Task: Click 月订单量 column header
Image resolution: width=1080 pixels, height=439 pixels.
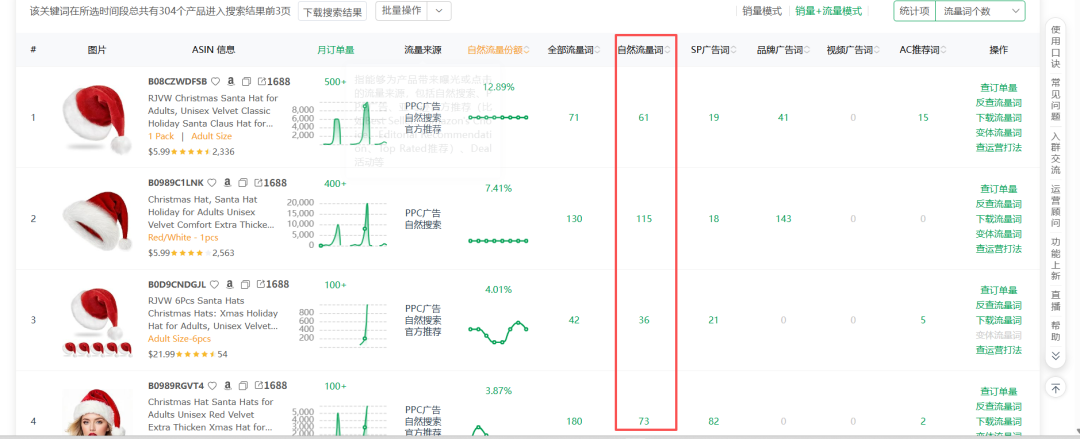Action: (335, 50)
